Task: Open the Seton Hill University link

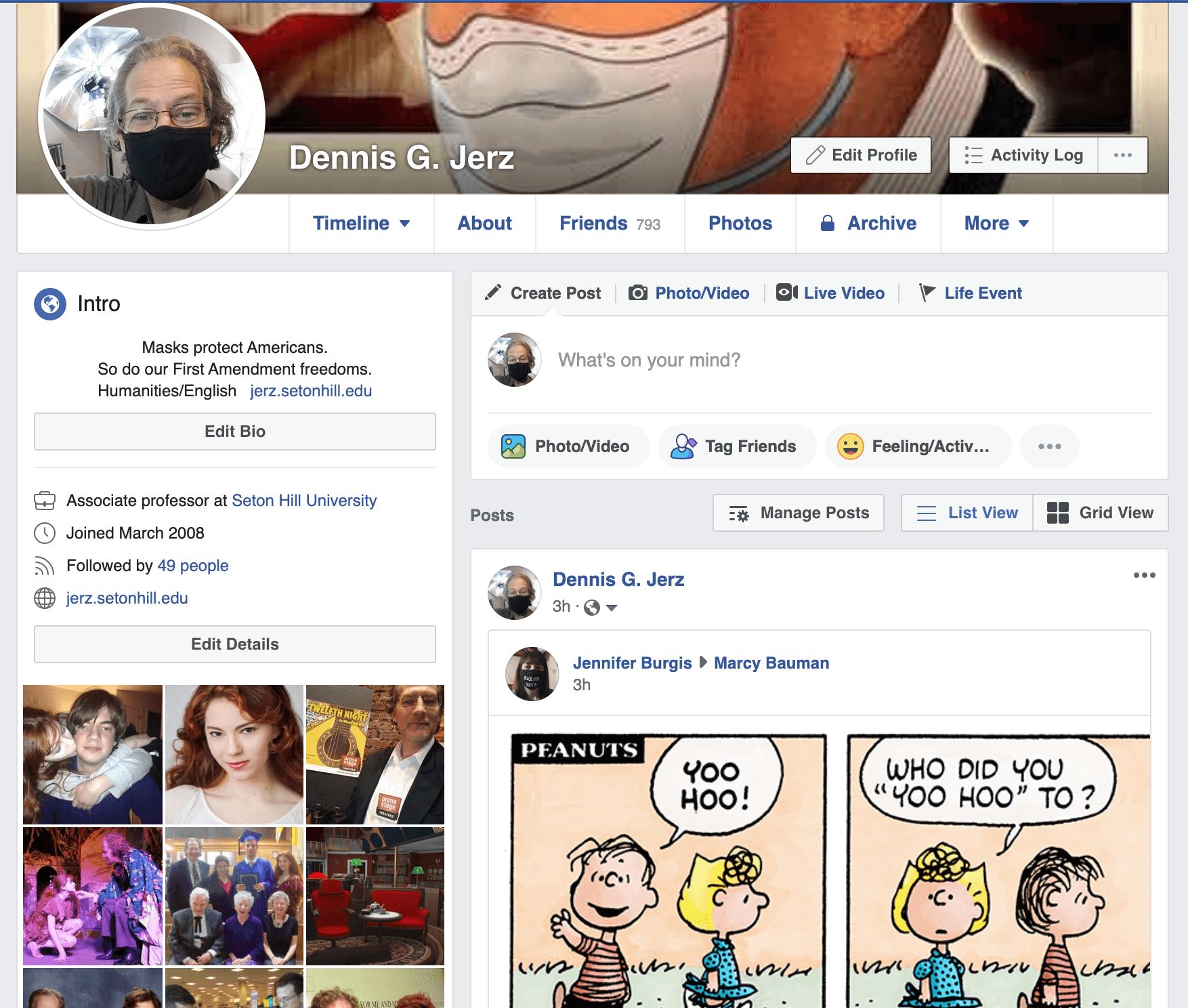Action: click(304, 501)
